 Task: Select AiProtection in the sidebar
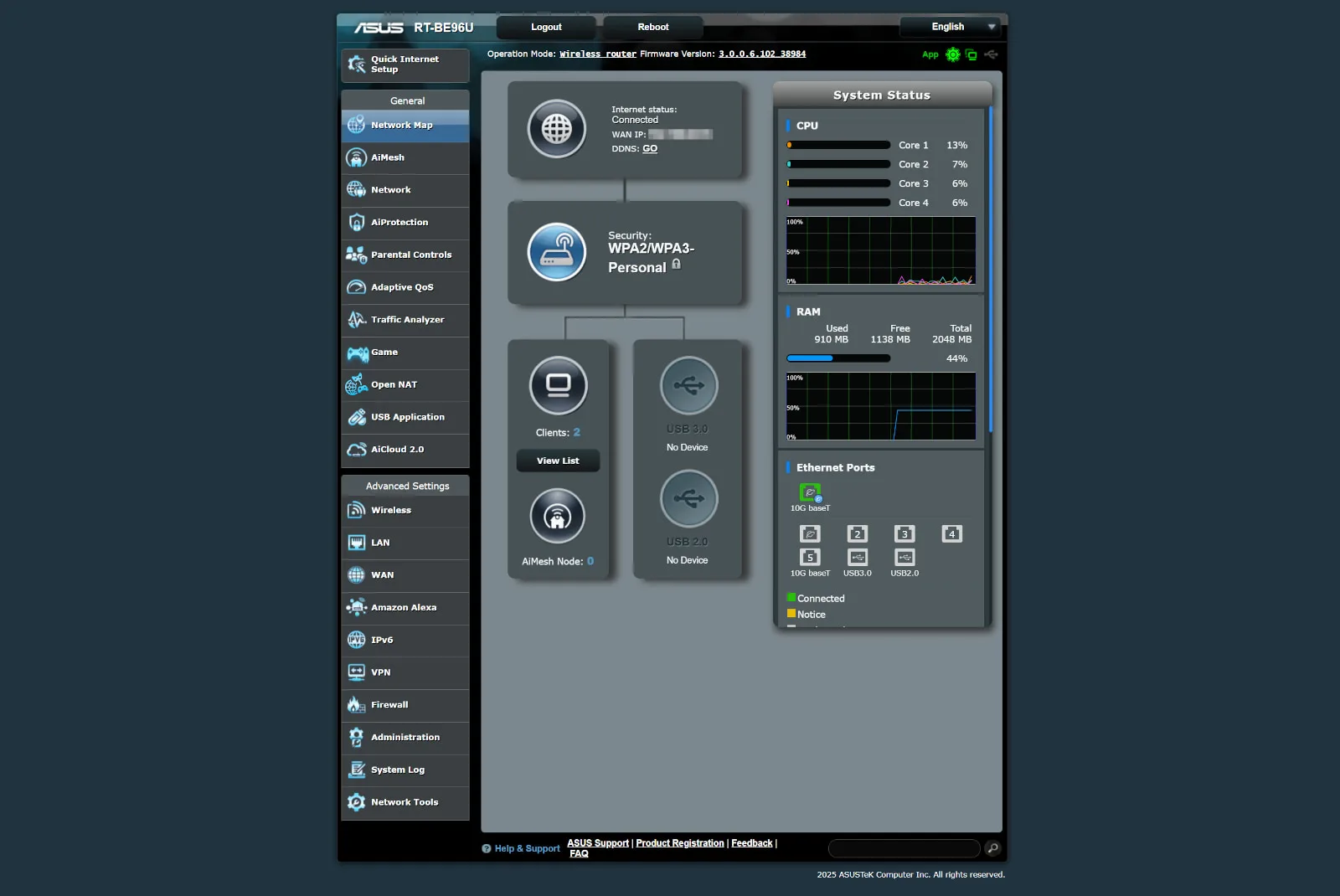coord(399,222)
